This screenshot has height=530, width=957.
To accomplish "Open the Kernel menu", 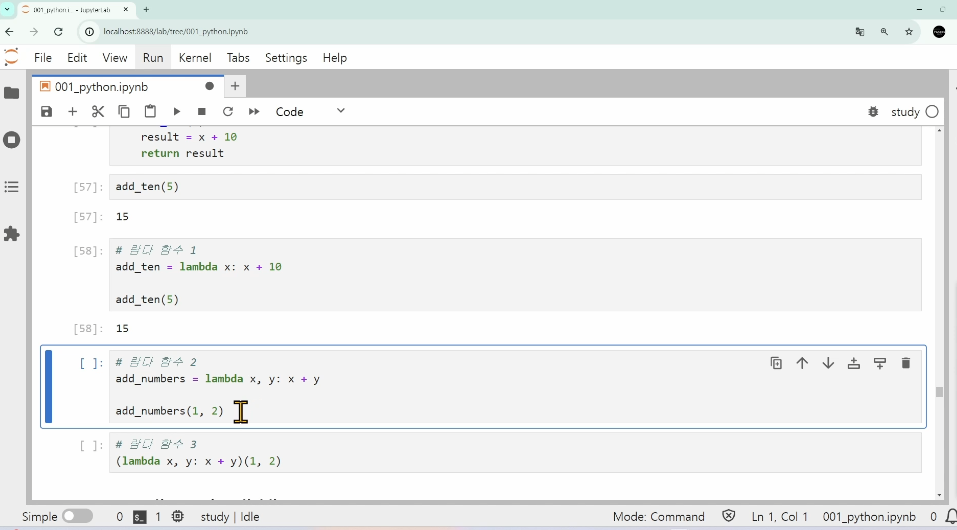I will [195, 58].
